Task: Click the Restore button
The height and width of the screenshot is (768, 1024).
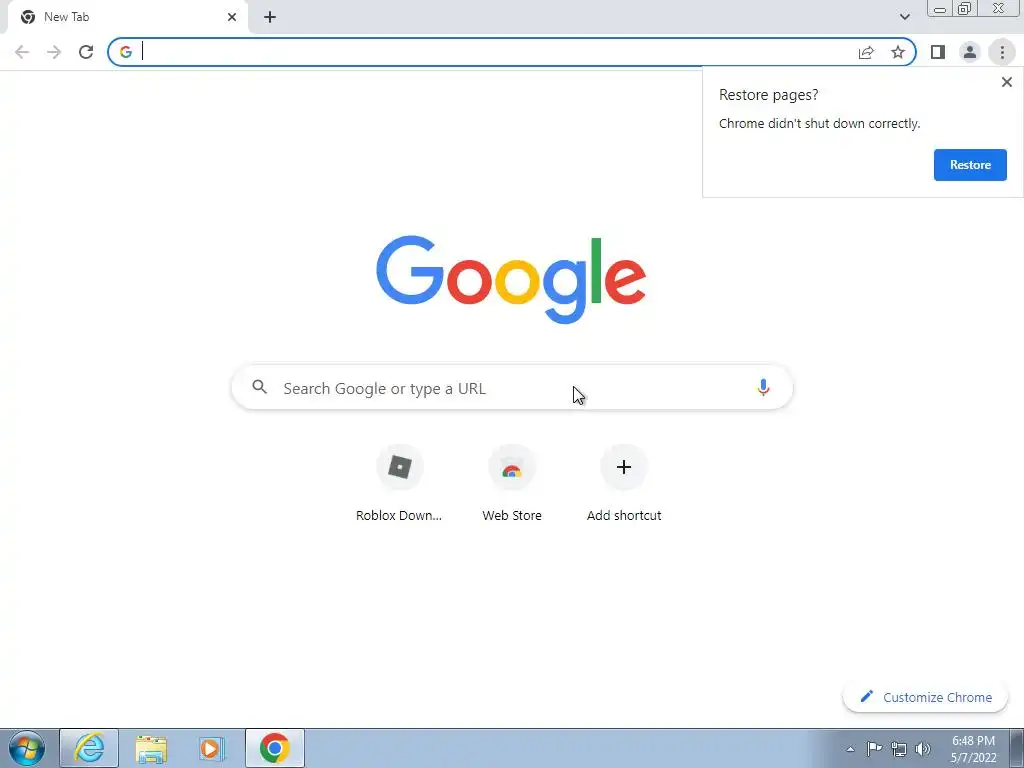Action: point(970,165)
